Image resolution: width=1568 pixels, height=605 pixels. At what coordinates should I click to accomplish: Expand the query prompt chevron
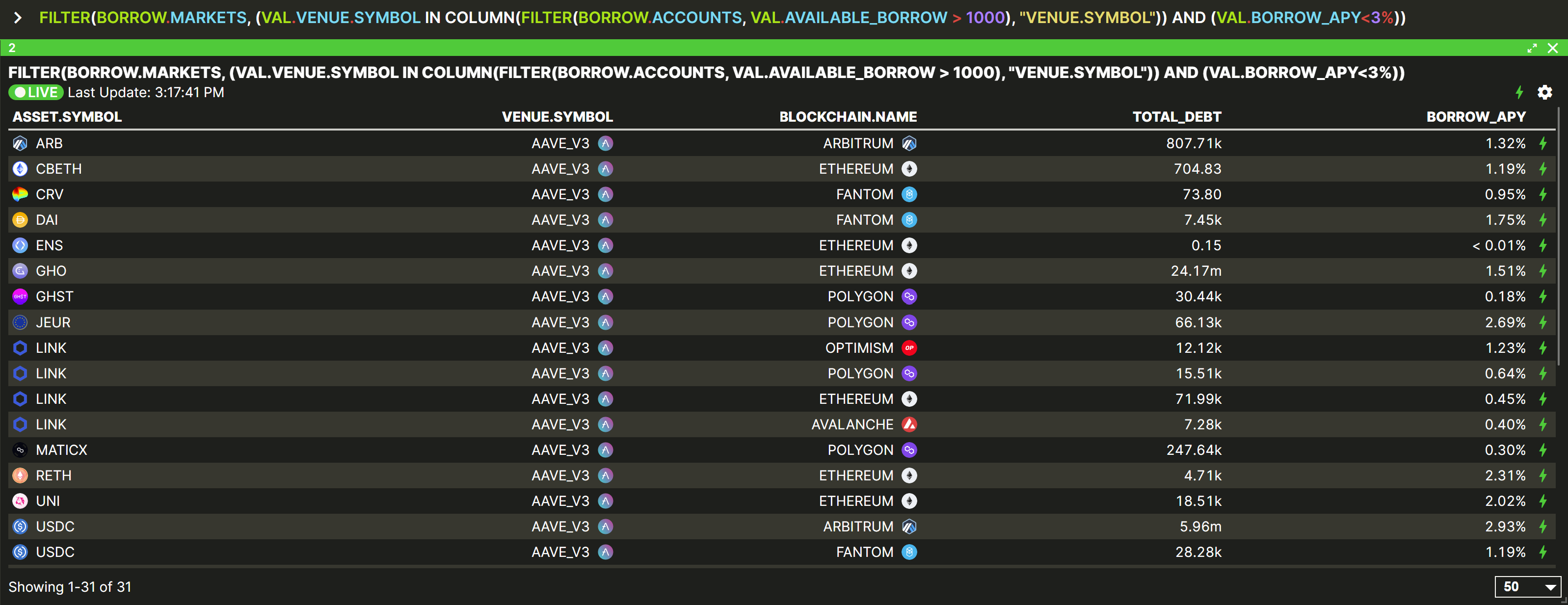pyautogui.click(x=18, y=18)
